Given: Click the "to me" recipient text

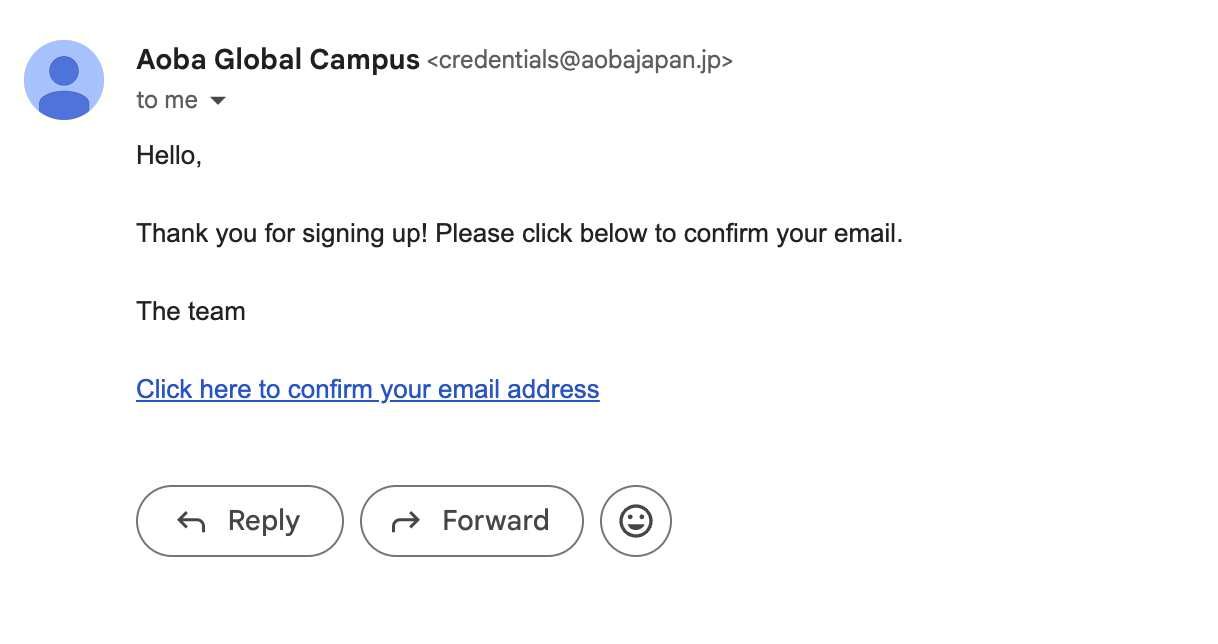Looking at the screenshot, I should pos(167,101).
